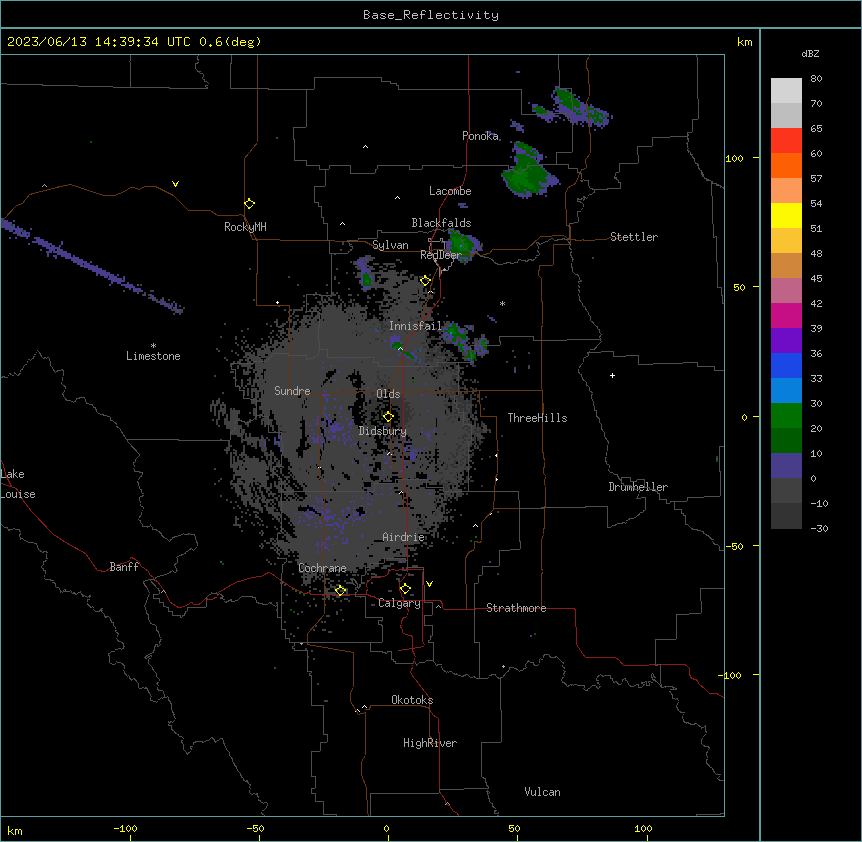The width and height of the screenshot is (862, 842).
Task: Click the 80 dBZ white legend swatch
Action: point(786,90)
